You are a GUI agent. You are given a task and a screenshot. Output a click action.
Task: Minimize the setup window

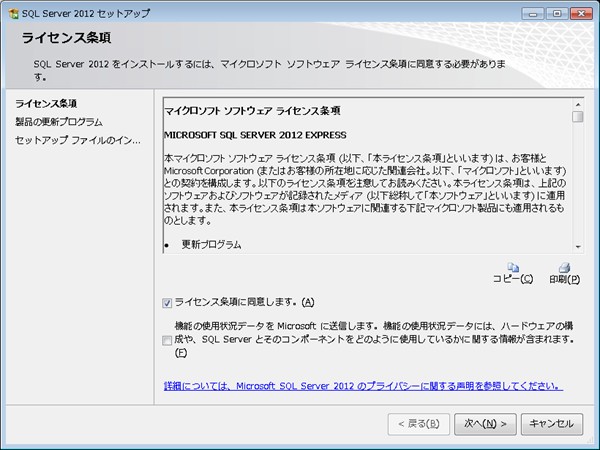[x=533, y=14]
